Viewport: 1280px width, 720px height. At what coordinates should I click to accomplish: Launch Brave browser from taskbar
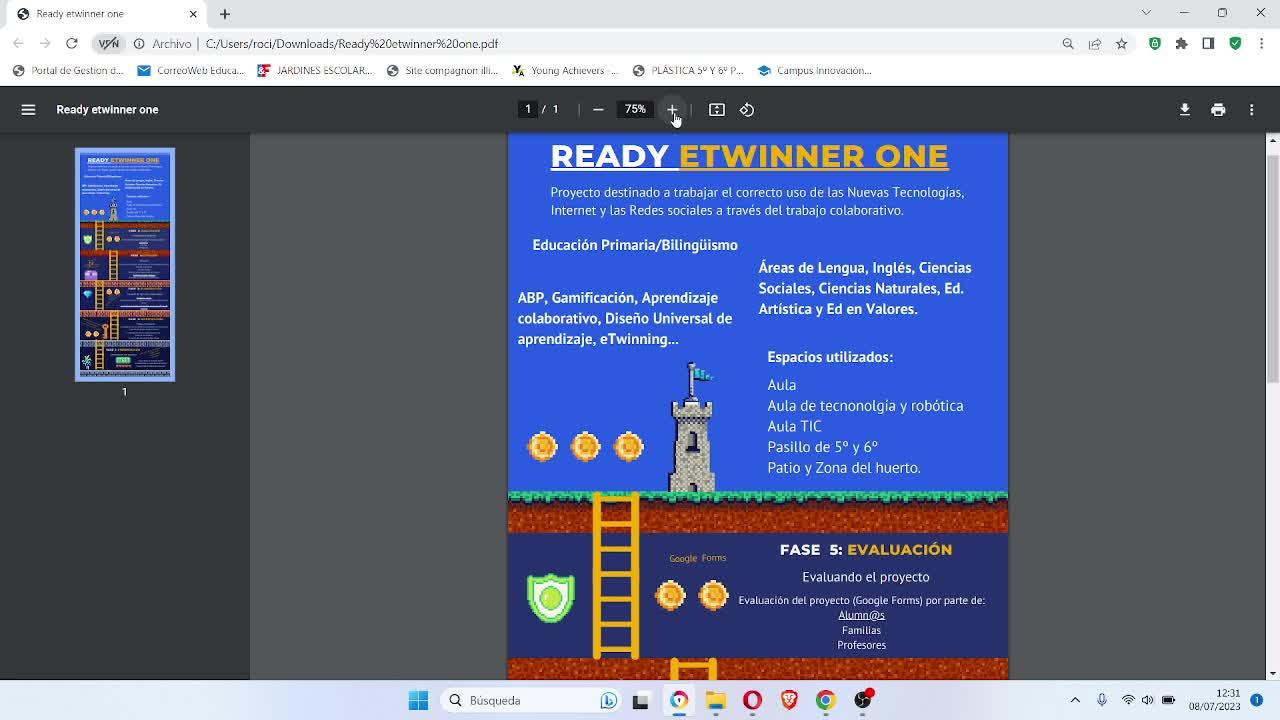[x=789, y=700]
